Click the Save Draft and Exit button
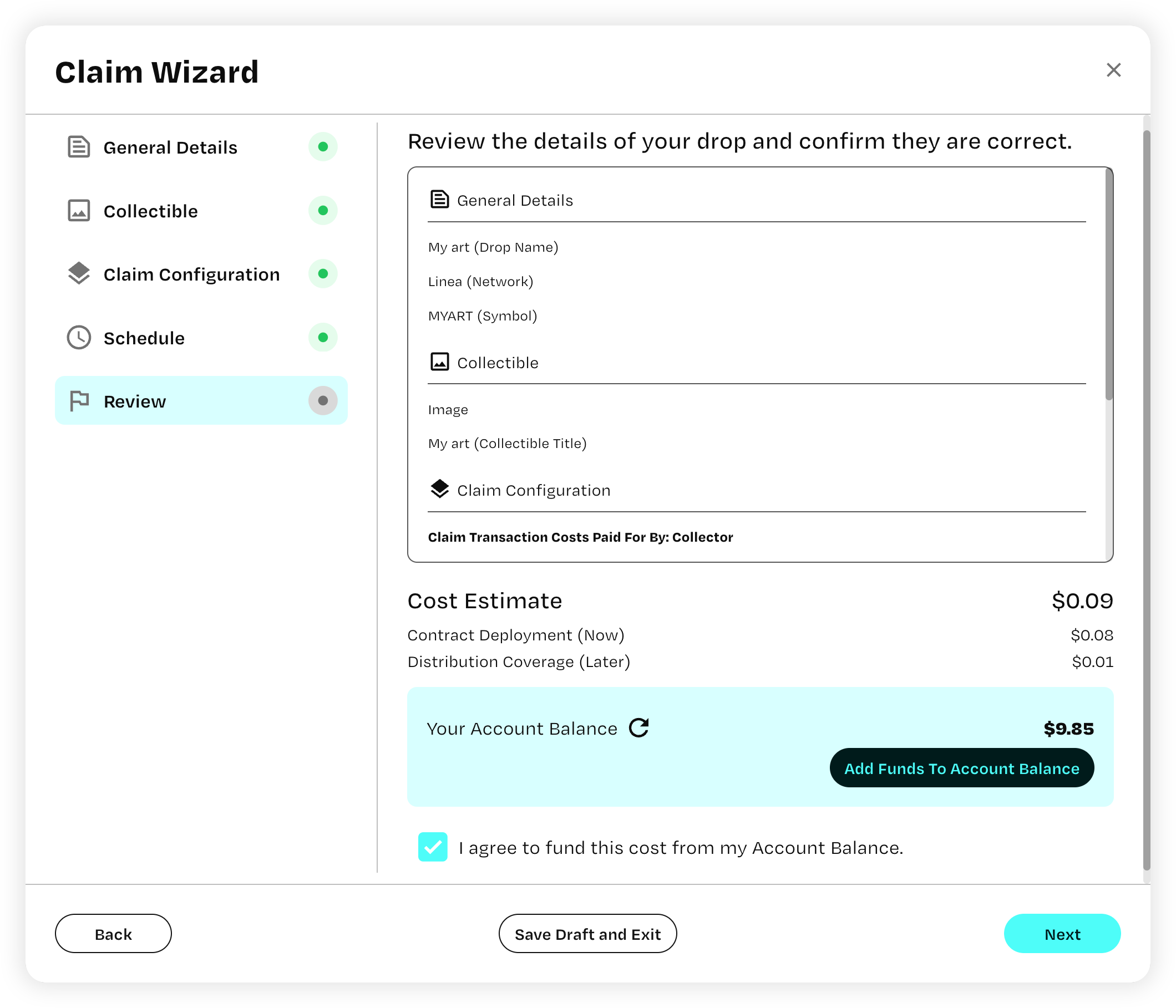Image resolution: width=1176 pixels, height=1008 pixels. 587,933
